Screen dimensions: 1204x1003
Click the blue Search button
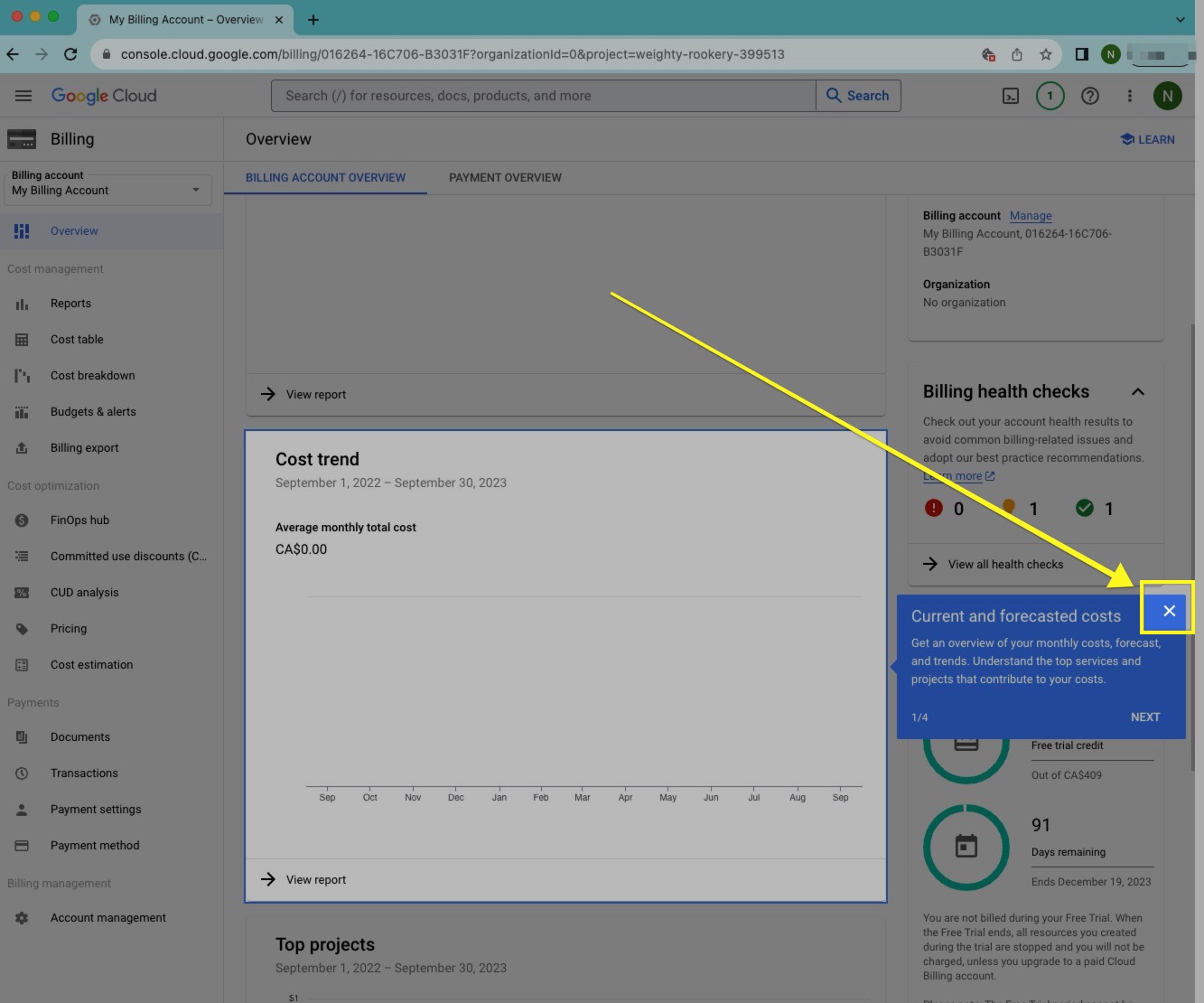click(858, 96)
